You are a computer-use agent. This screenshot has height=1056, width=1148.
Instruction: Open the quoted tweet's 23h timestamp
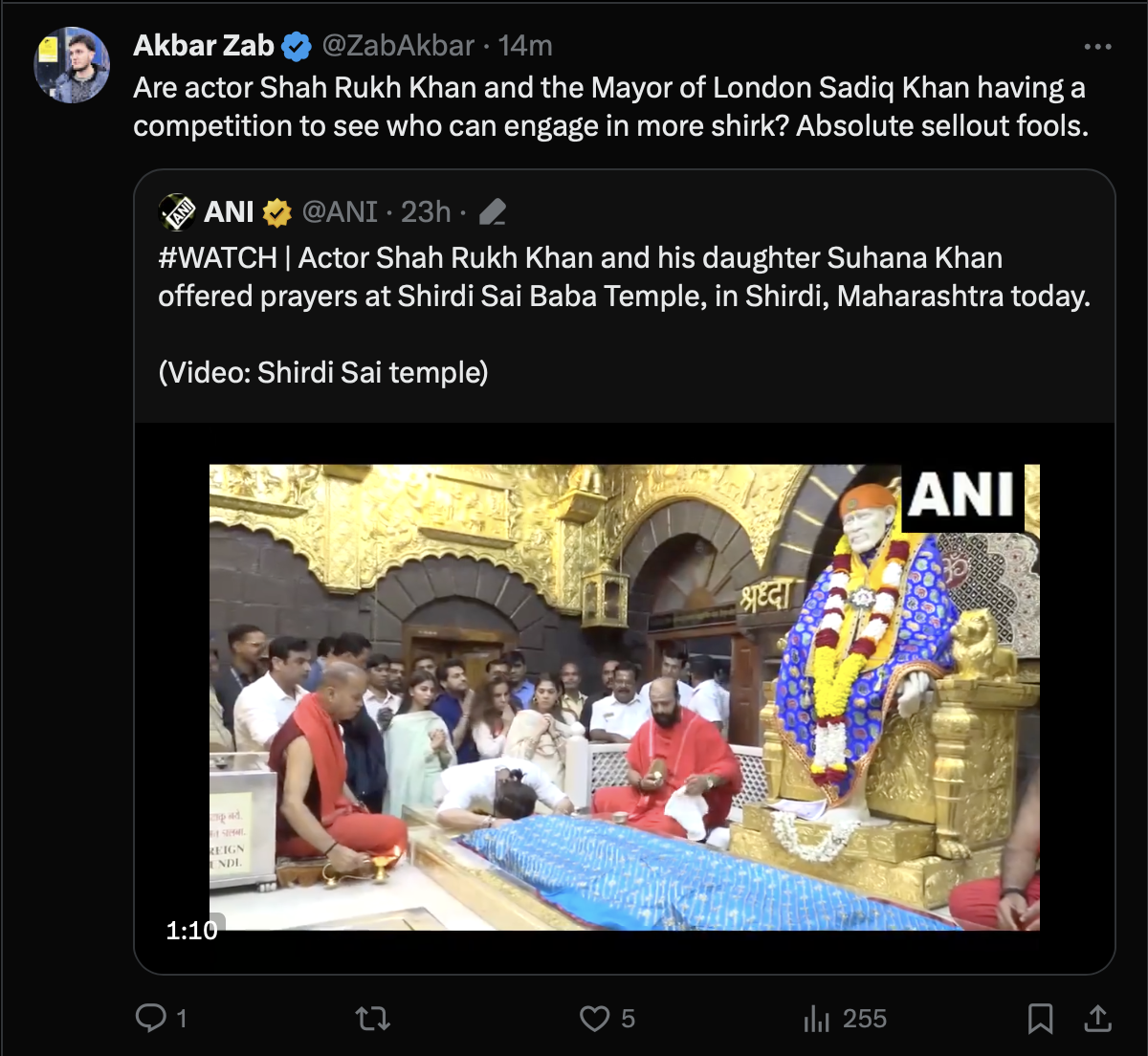click(x=425, y=212)
